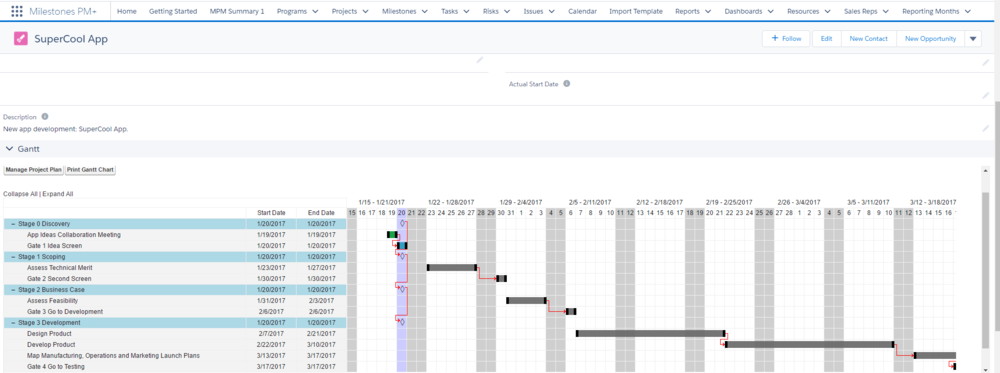Collapse Stage 0 Discovery row
Viewport: 1000px width, 373px height.
(13, 224)
